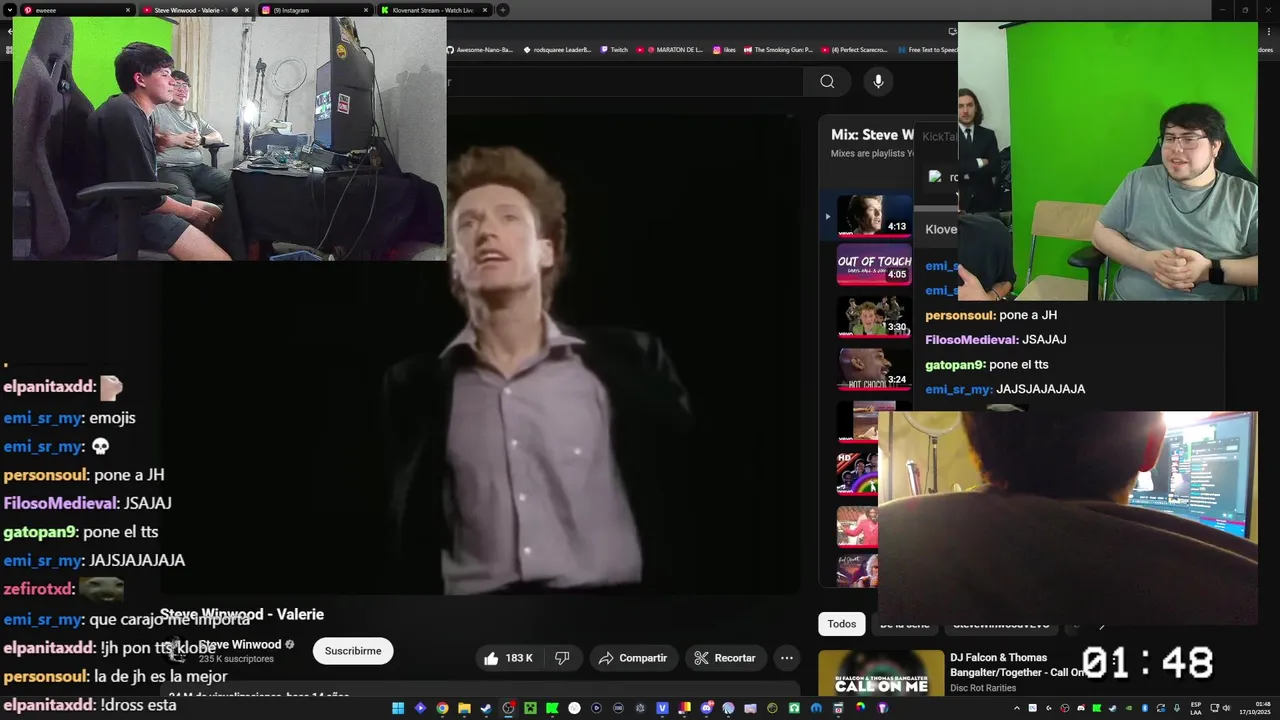Close the Instagram browser tab
This screenshot has width=1280, height=720.
point(366,10)
